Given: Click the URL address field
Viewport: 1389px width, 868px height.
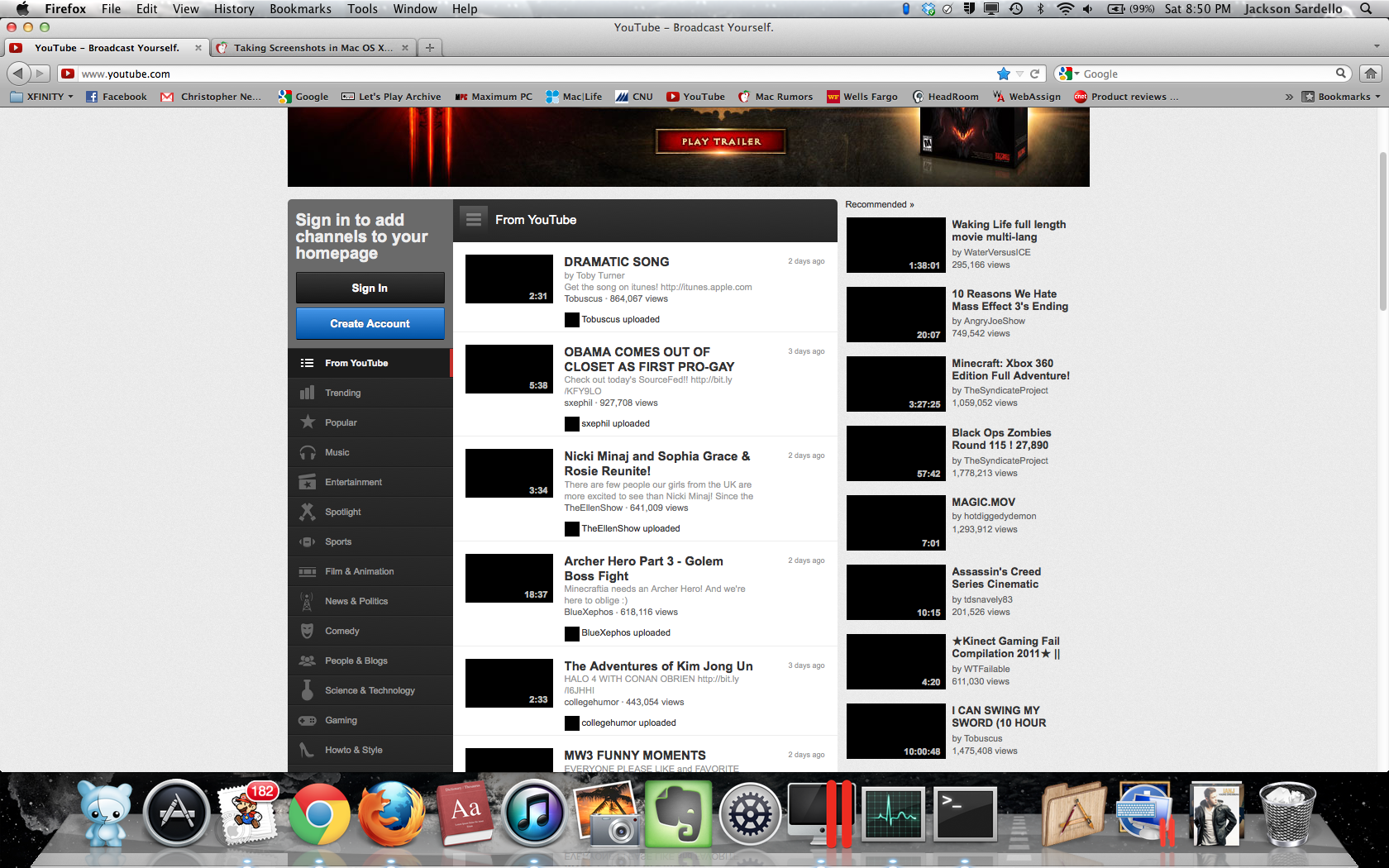Looking at the screenshot, I should 537,74.
